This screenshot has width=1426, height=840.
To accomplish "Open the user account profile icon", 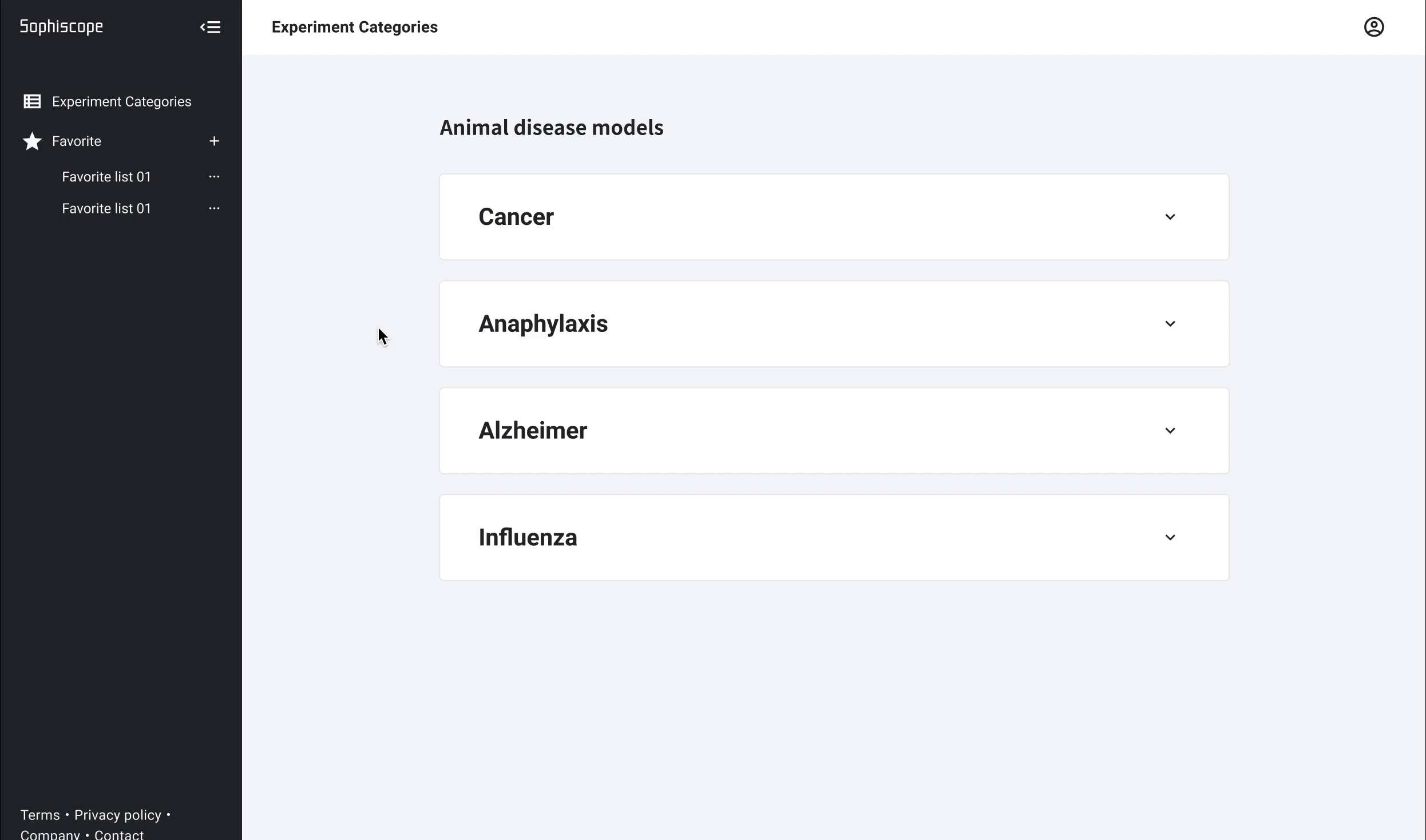I will (x=1373, y=27).
